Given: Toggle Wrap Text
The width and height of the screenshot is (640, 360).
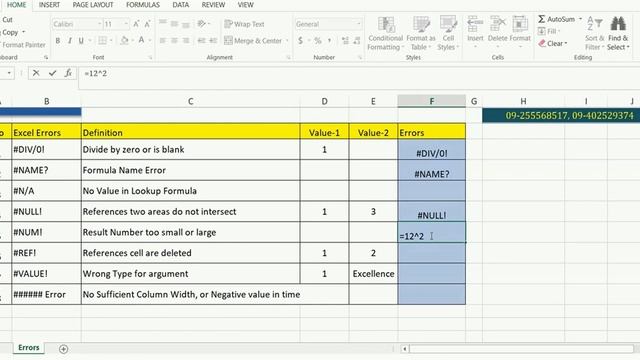Looking at the screenshot, I should click(244, 24).
